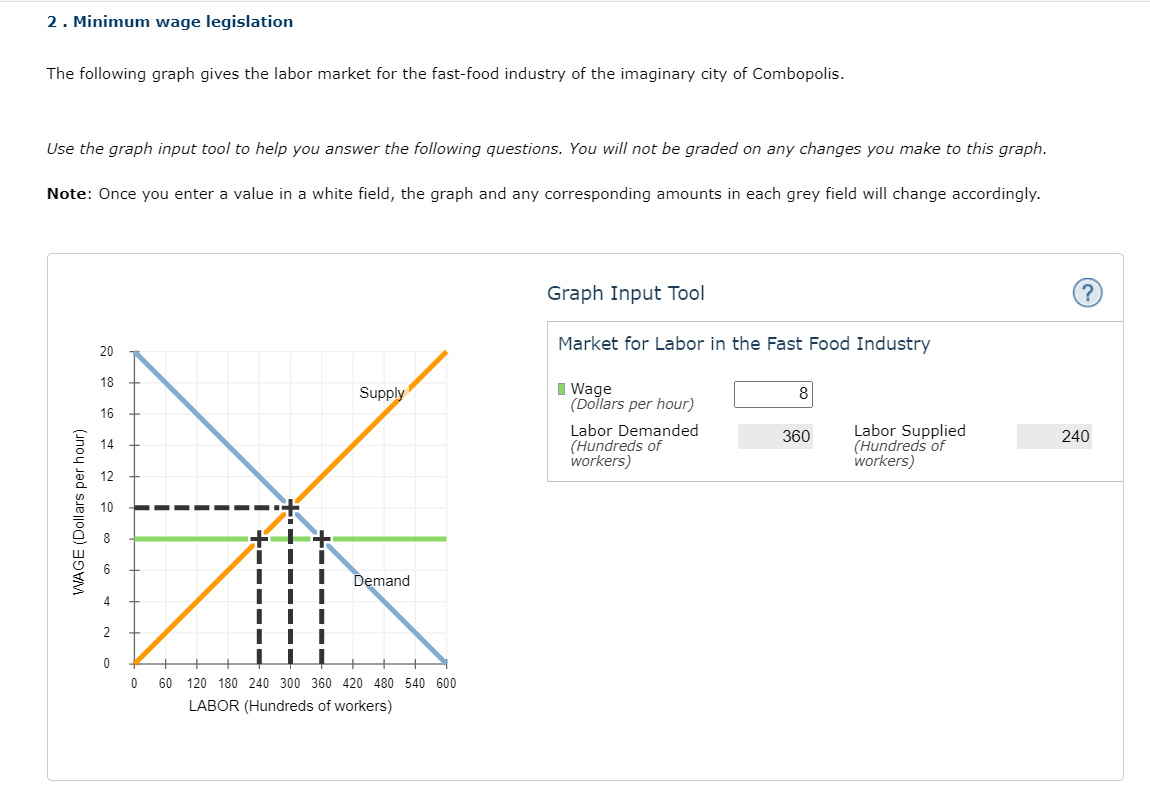Select the Labor Supplied grey field showing 240
Viewport: 1150px width, 807px height.
click(1054, 437)
